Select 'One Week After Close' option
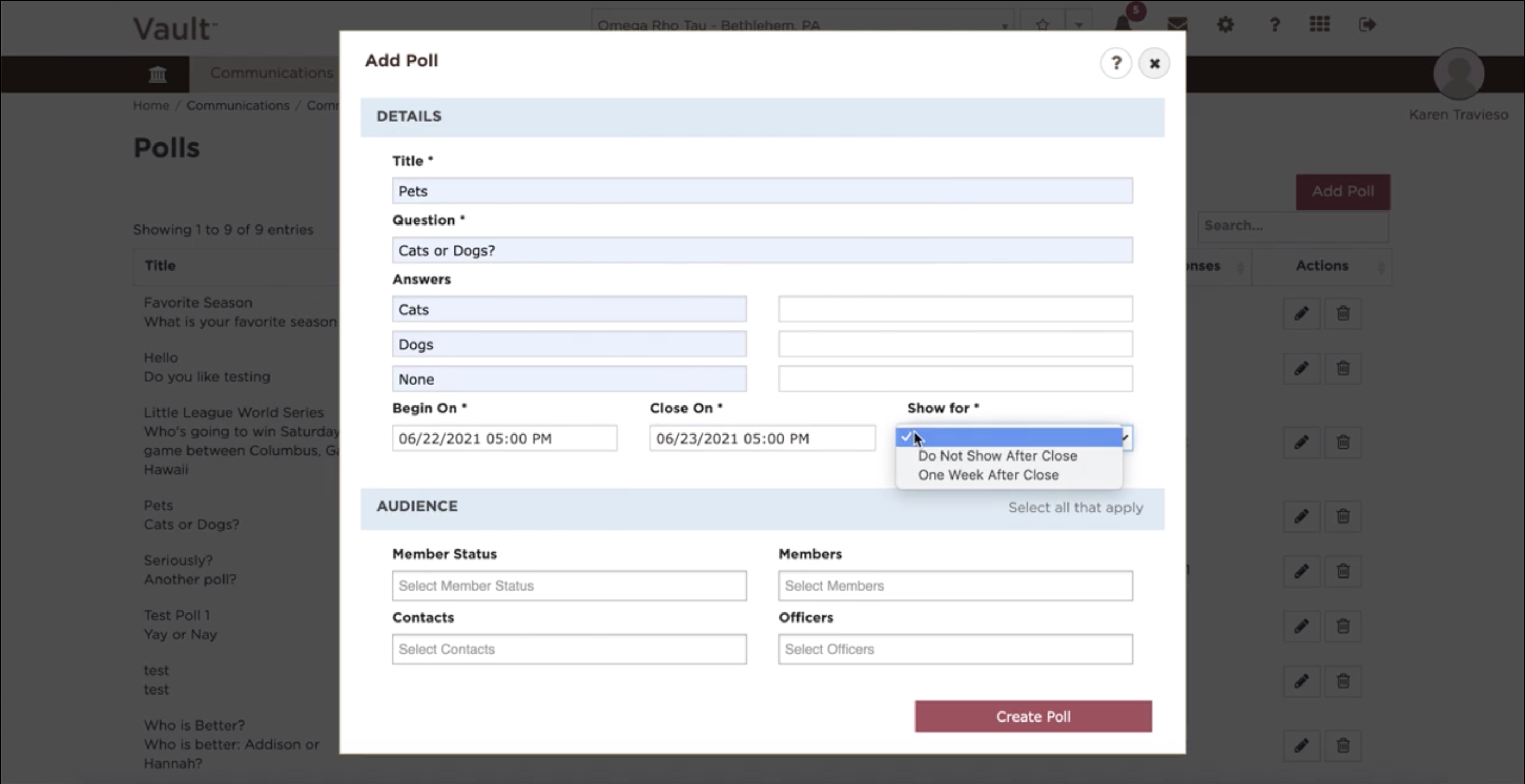1525x784 pixels. point(1009,474)
